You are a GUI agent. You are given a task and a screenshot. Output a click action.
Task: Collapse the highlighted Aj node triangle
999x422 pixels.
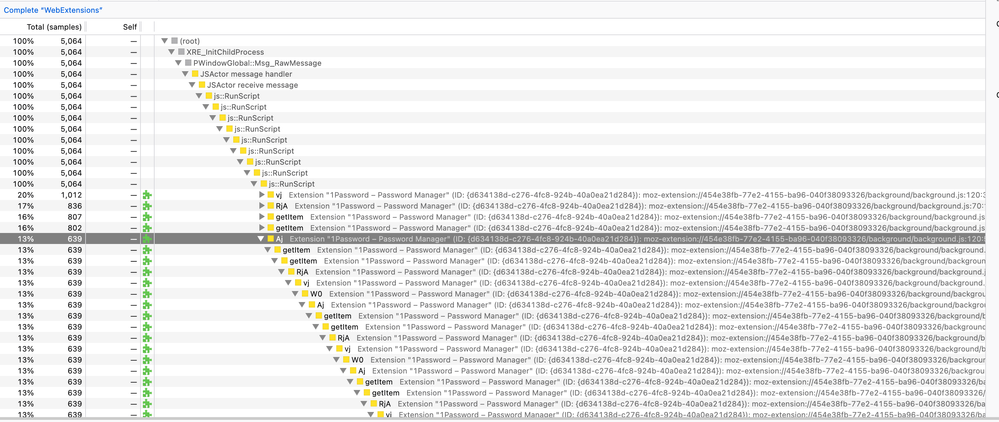point(262,239)
